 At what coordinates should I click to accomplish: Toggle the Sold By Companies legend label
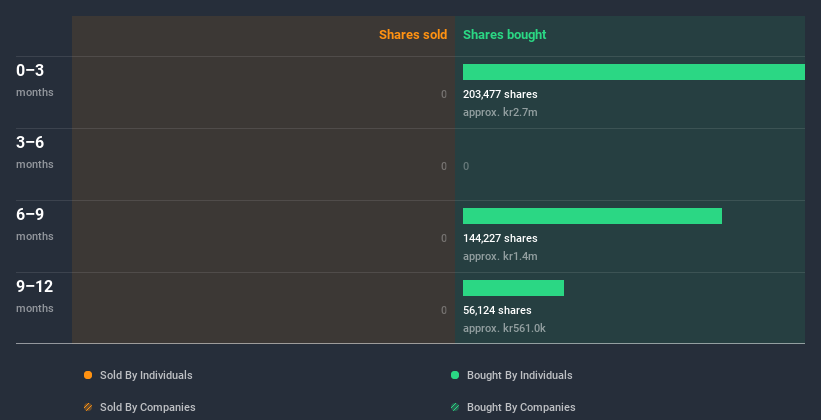148,407
